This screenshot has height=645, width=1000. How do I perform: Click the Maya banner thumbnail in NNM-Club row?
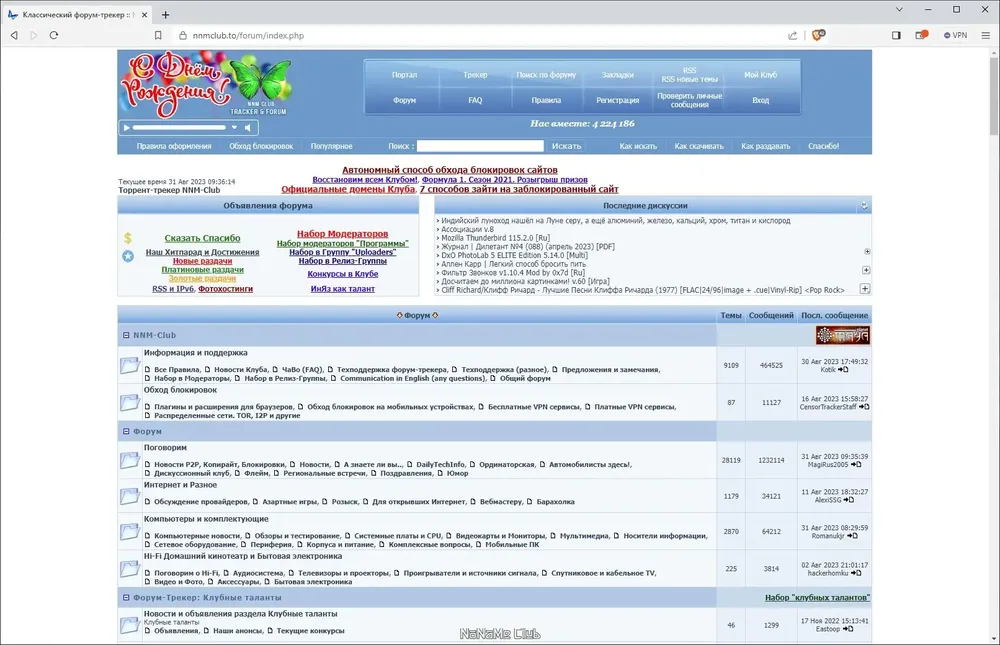click(842, 335)
